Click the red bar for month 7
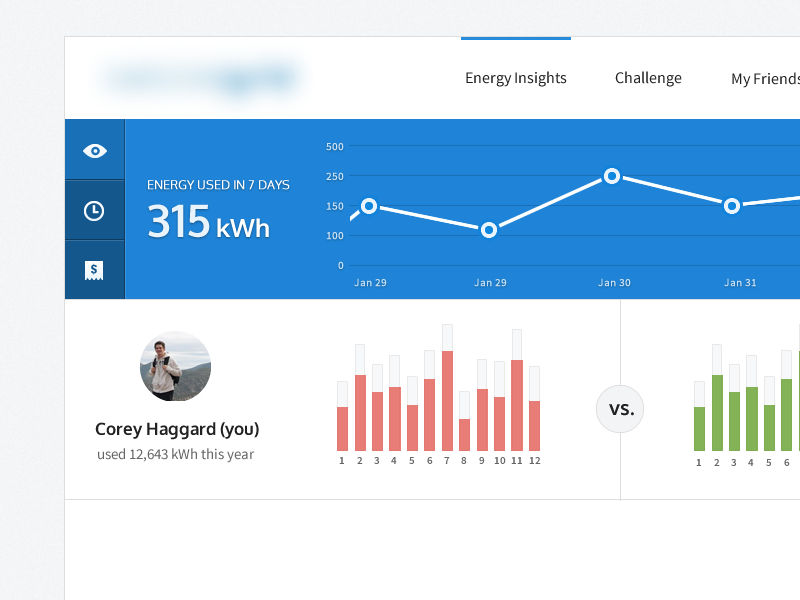This screenshot has width=800, height=600. [447, 400]
